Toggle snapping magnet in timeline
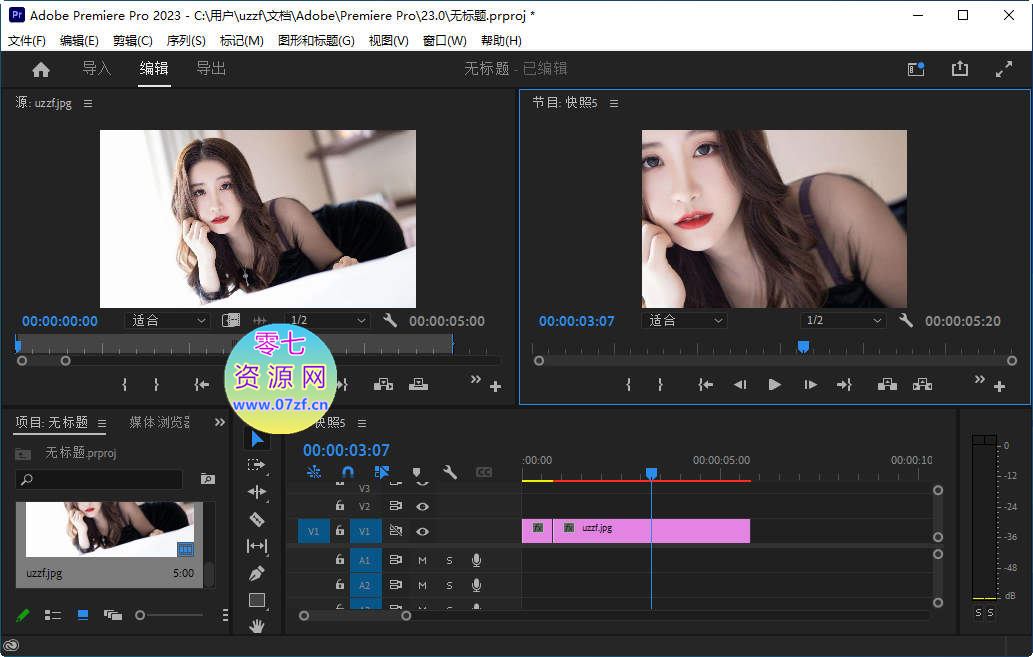Viewport: 1033px width, 657px height. tap(347, 472)
